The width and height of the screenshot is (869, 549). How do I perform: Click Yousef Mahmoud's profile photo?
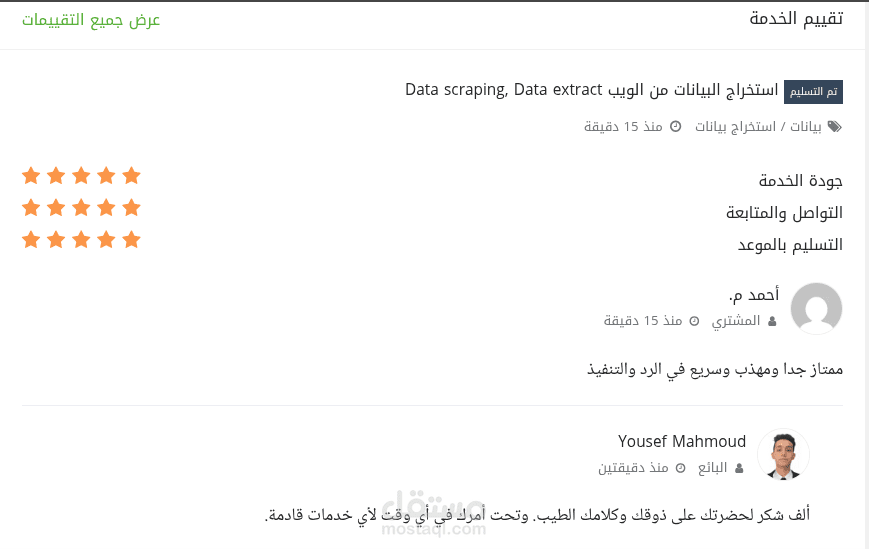tap(783, 455)
